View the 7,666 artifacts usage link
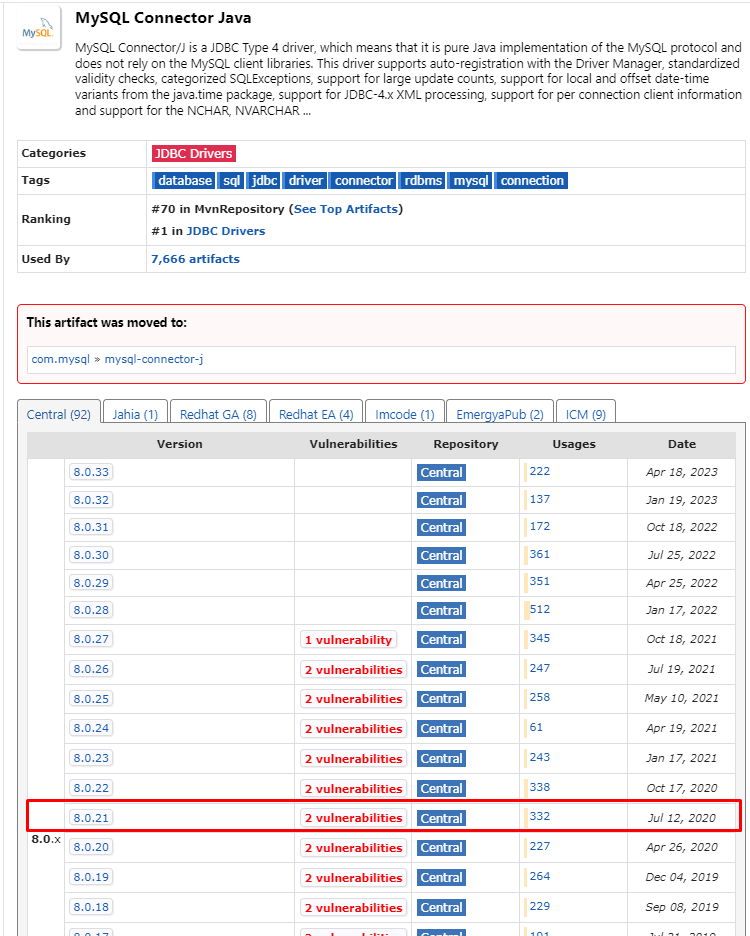Screen dimensions: 750x936 coord(195,259)
